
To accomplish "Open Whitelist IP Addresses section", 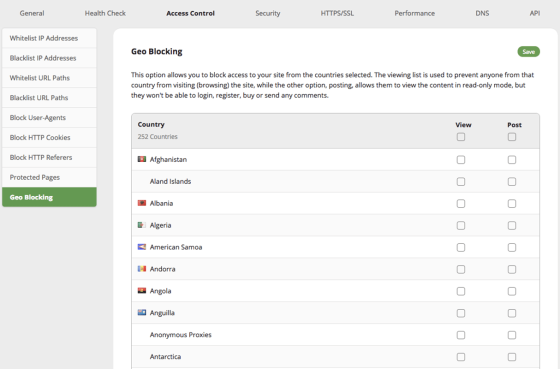I will click(49, 38).
